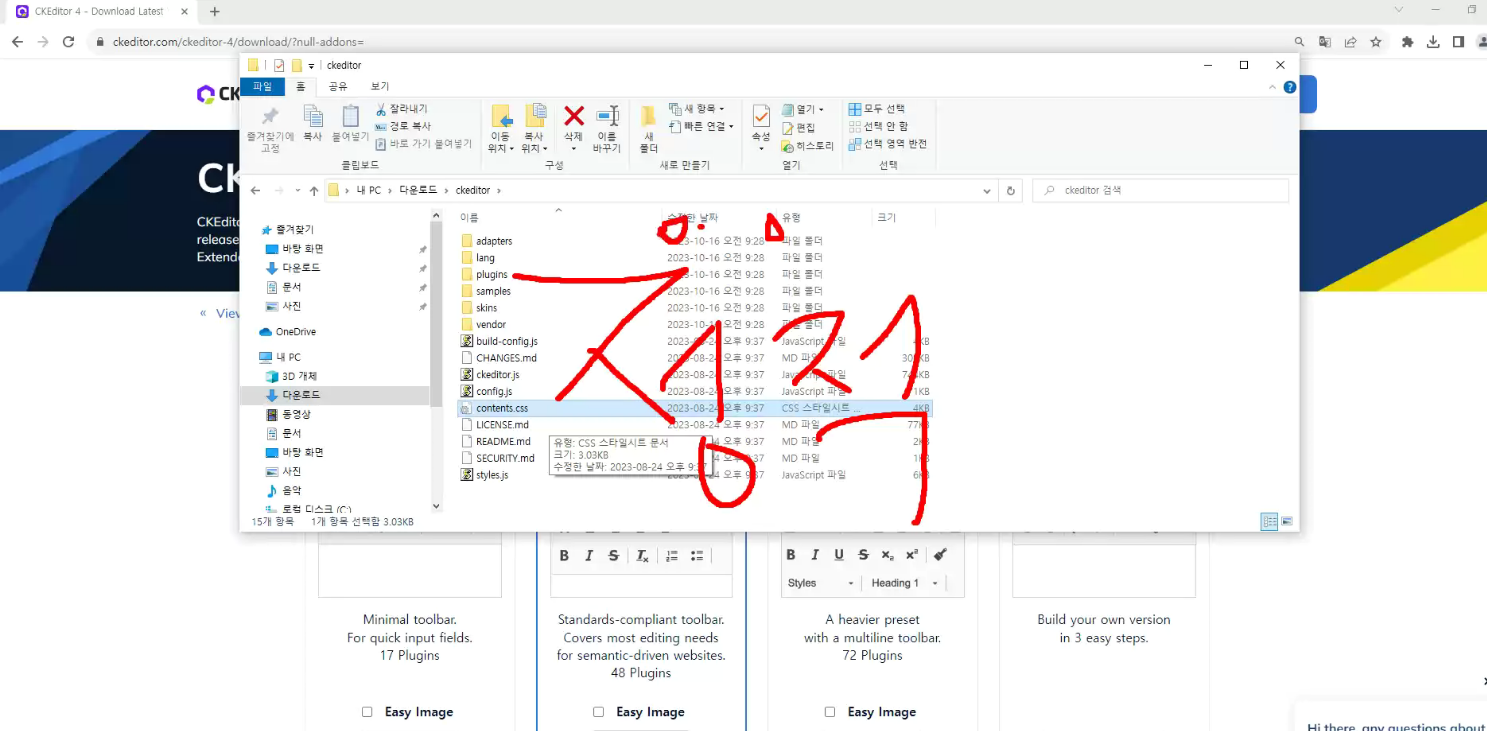Screen dimensions: 1487x731
Task: Open a new Chrome tab
Action: pos(215,11)
